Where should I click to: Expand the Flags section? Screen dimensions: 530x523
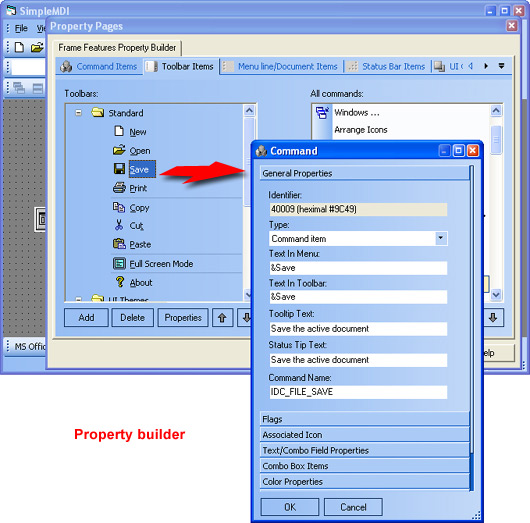pyautogui.click(x=365, y=419)
